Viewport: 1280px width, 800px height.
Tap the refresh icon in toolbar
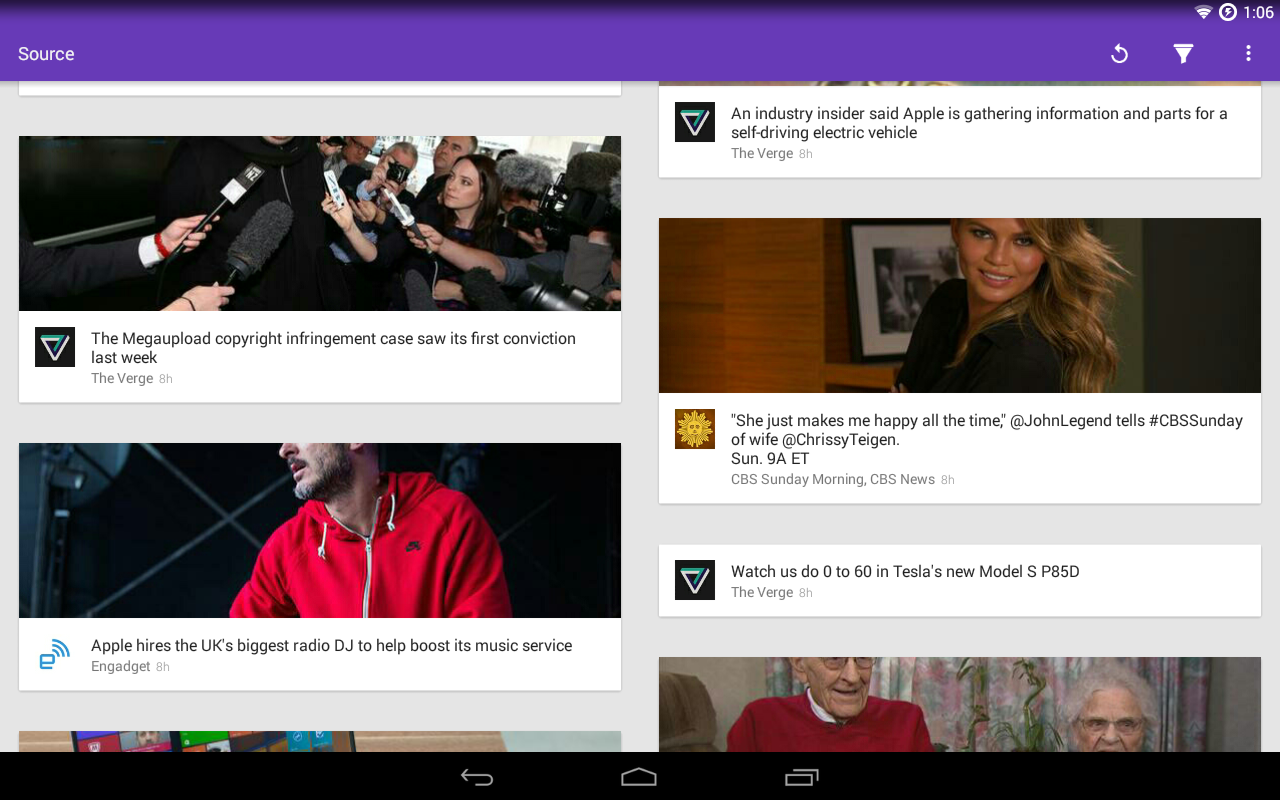(1119, 52)
